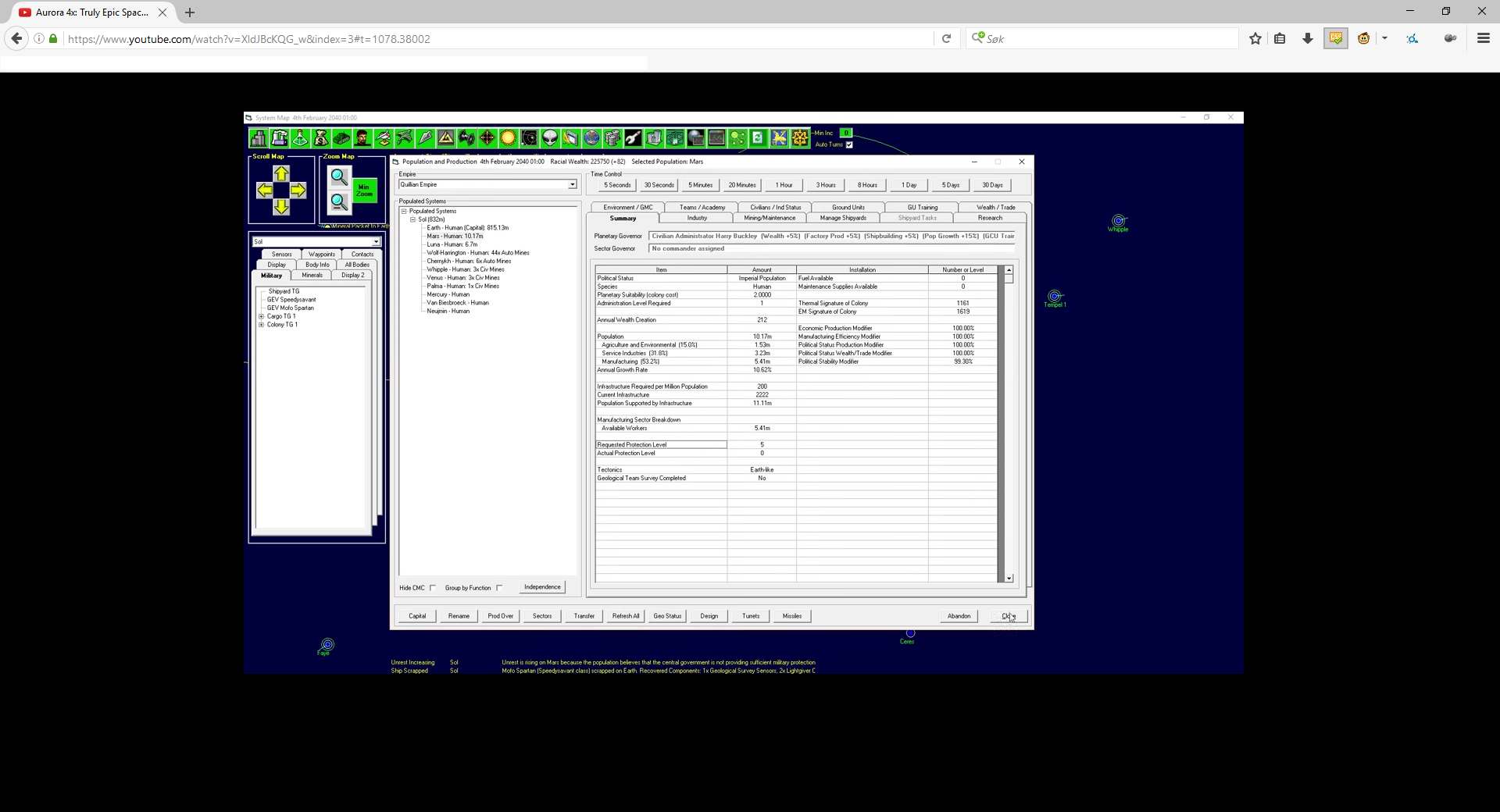This screenshot has height=812, width=1500.
Task: Enable the Hide CMC checkbox
Action: point(433,588)
